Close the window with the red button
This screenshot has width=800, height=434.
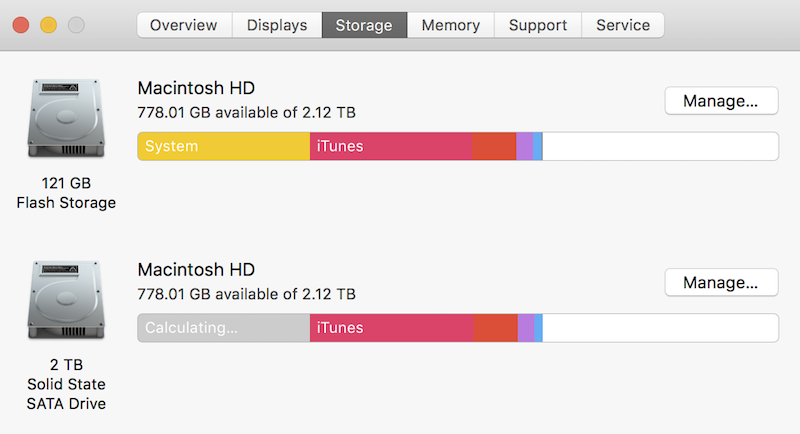pyautogui.click(x=21, y=25)
